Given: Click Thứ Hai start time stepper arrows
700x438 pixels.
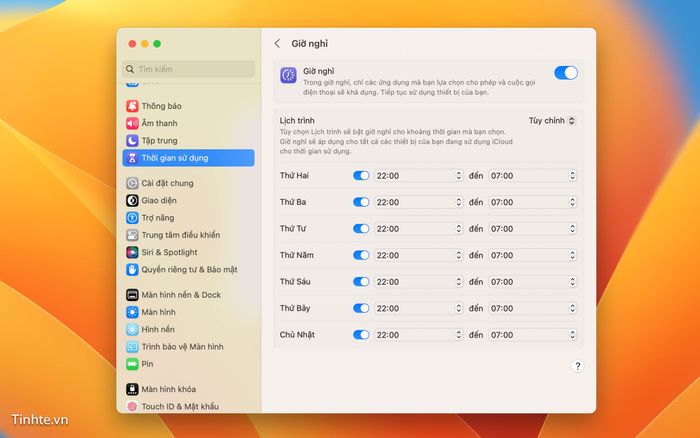Looking at the screenshot, I should (x=458, y=175).
